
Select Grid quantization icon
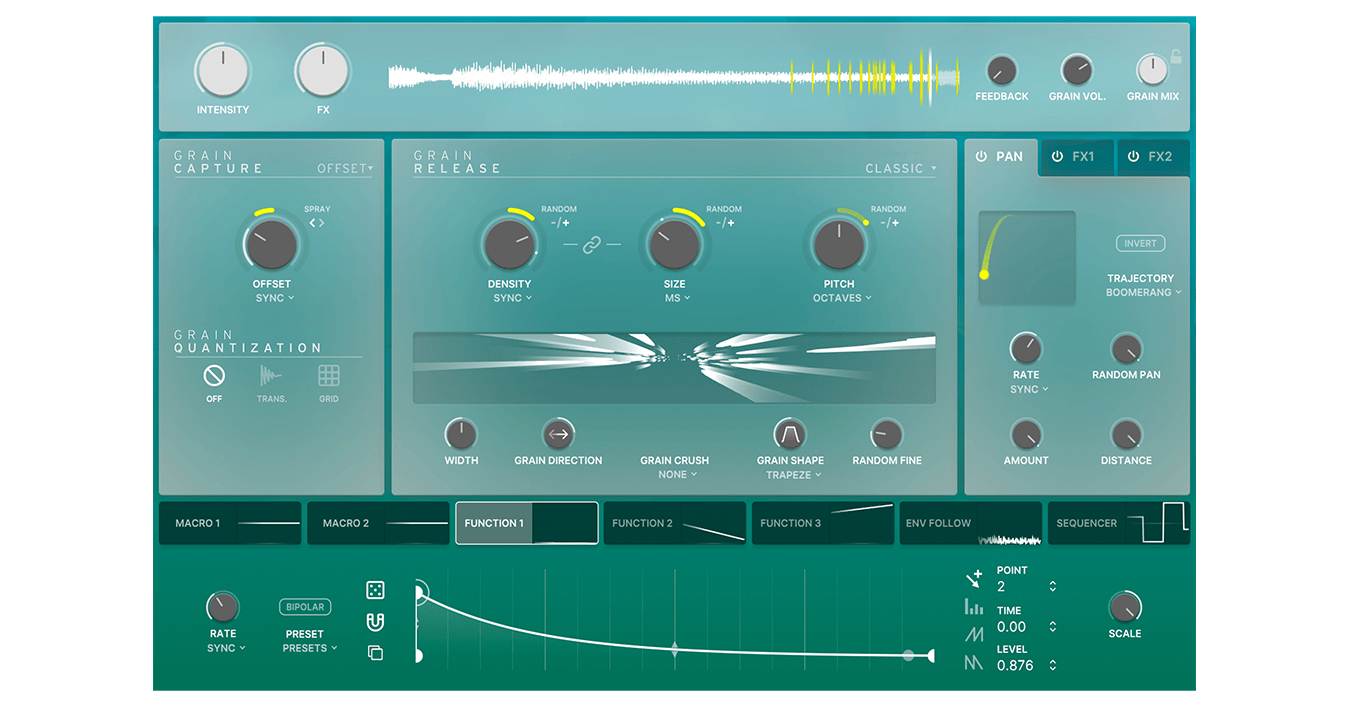click(329, 376)
